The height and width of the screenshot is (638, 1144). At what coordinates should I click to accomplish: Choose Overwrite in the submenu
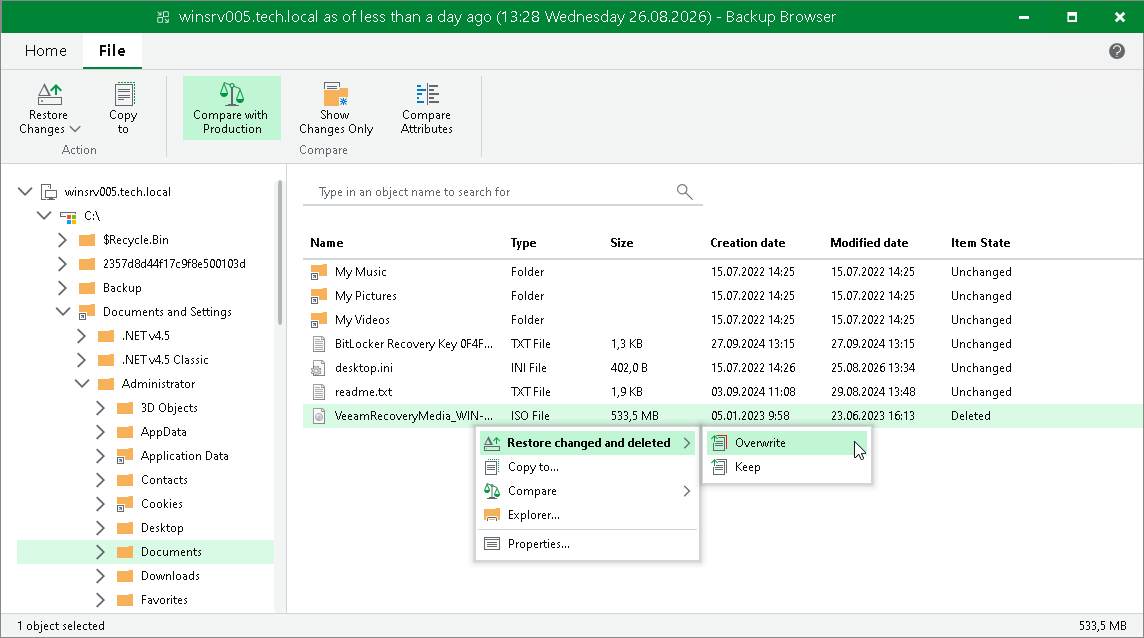786,443
